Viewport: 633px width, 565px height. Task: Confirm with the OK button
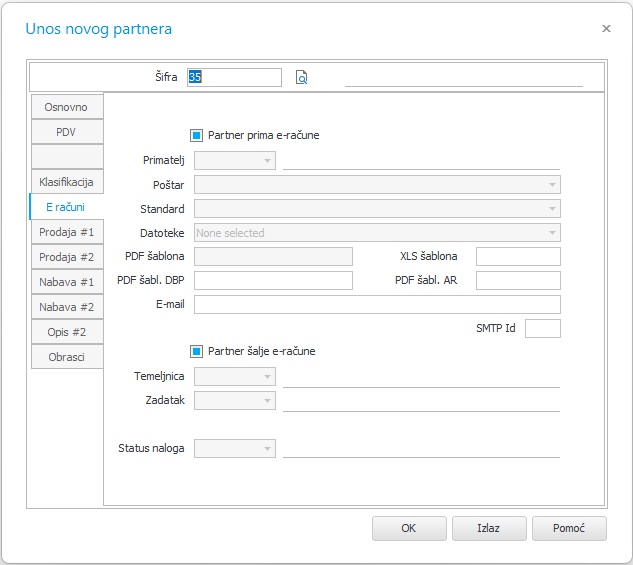(x=409, y=528)
